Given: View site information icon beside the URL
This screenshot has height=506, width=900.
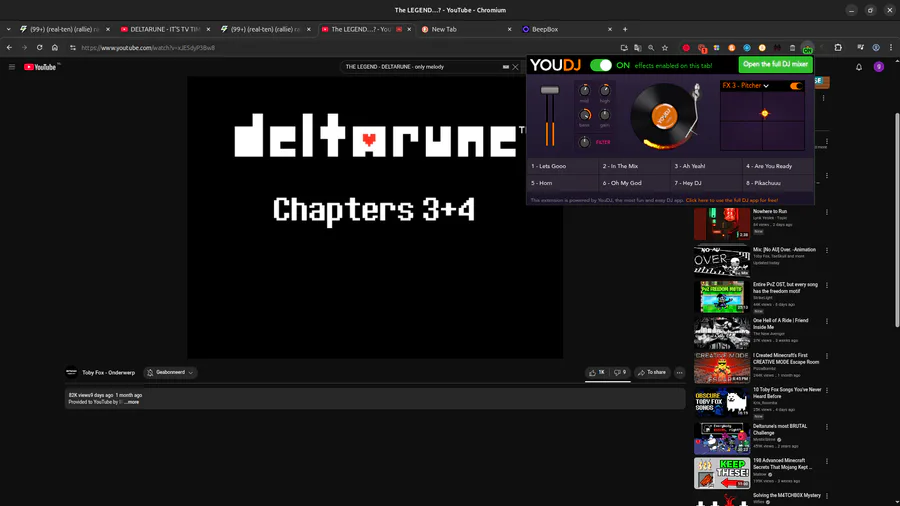Looking at the screenshot, I should click(x=72, y=48).
